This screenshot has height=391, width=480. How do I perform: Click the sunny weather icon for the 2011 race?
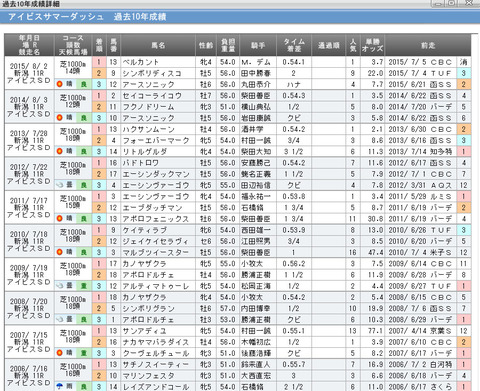(x=60, y=219)
